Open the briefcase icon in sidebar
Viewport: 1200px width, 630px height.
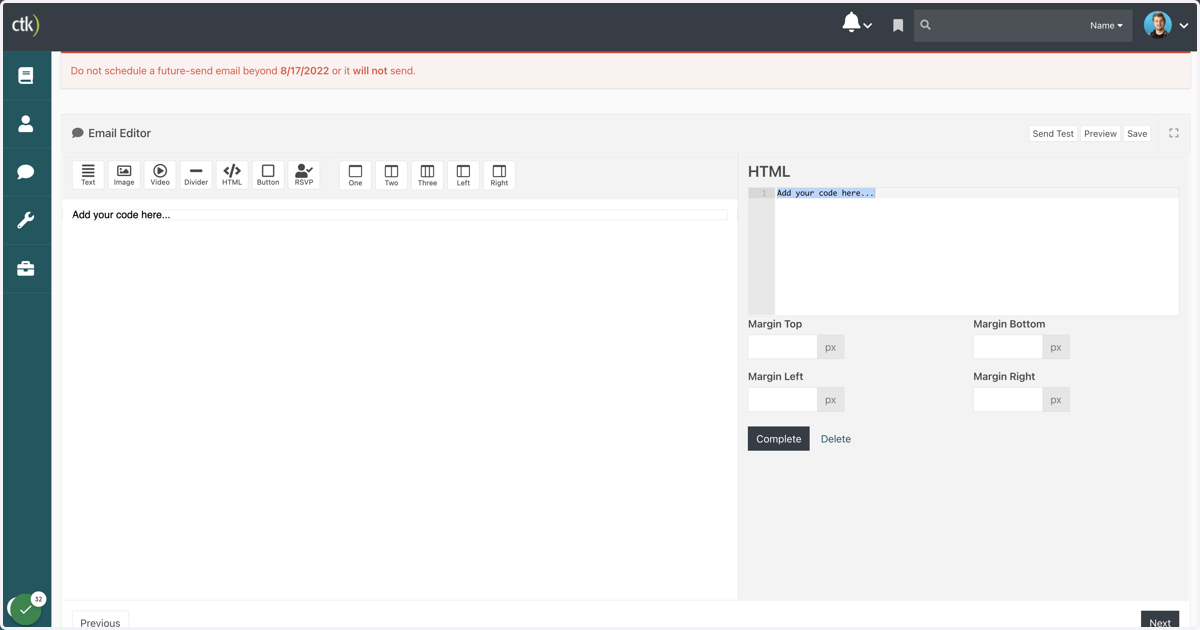[26, 268]
